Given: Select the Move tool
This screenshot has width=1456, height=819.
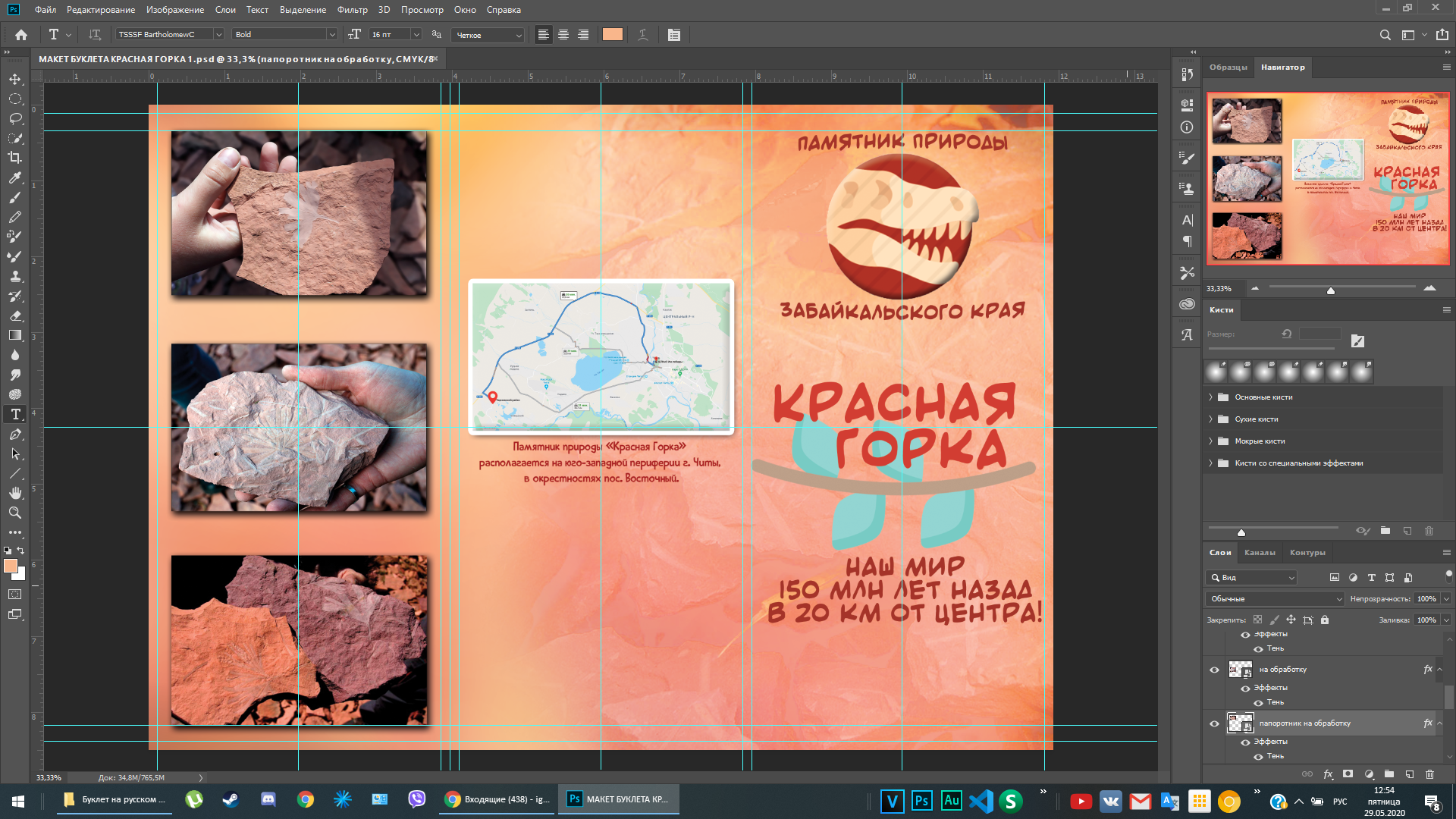Looking at the screenshot, I should click(x=15, y=79).
